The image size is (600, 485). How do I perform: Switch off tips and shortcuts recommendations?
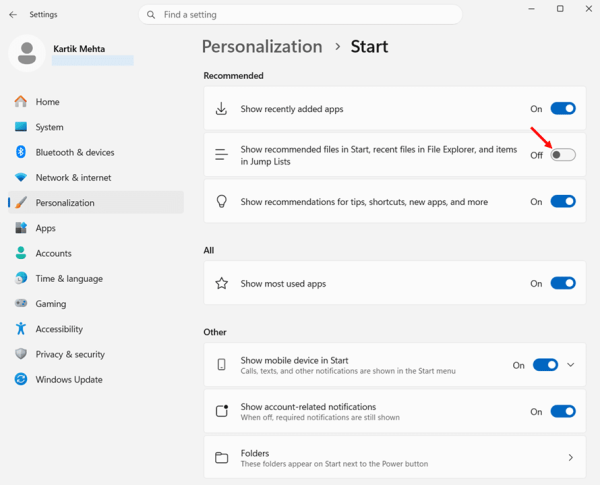pyautogui.click(x=562, y=201)
